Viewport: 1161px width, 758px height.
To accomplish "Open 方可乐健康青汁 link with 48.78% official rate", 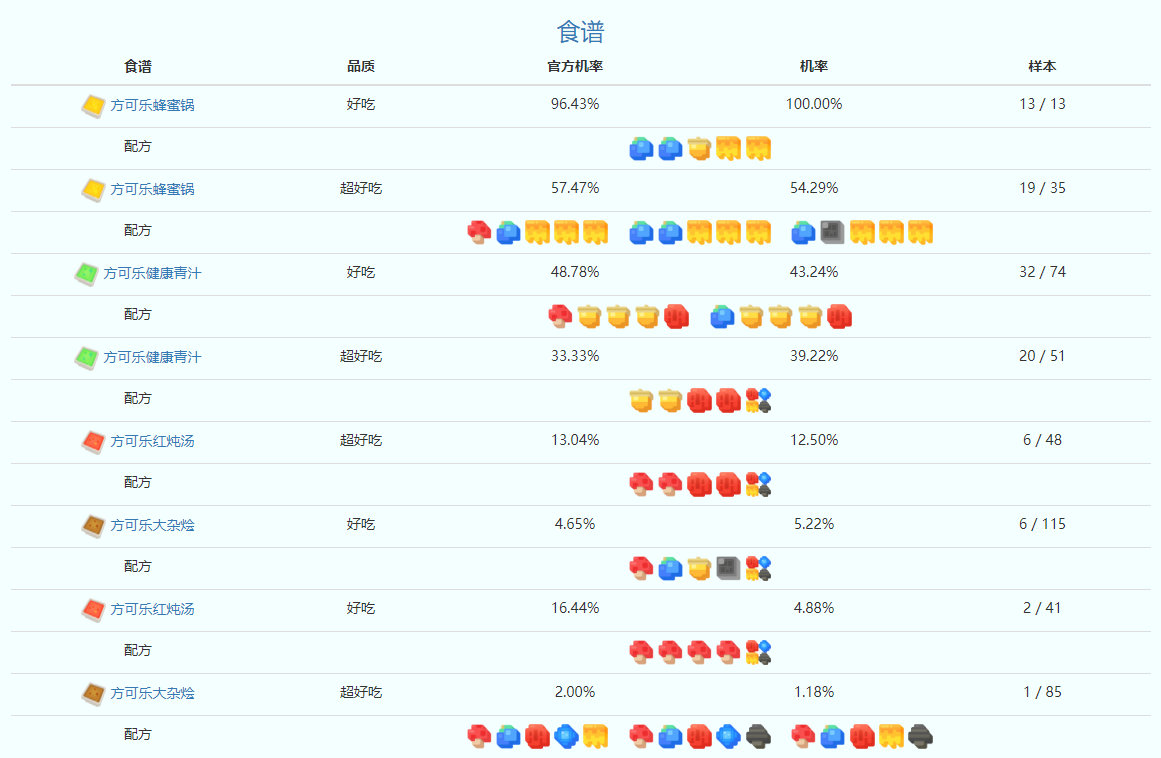I will 152,273.
